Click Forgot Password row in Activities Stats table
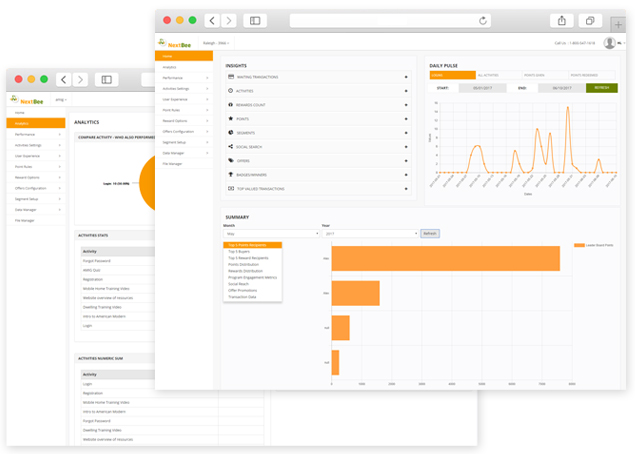 pyautogui.click(x=117, y=261)
